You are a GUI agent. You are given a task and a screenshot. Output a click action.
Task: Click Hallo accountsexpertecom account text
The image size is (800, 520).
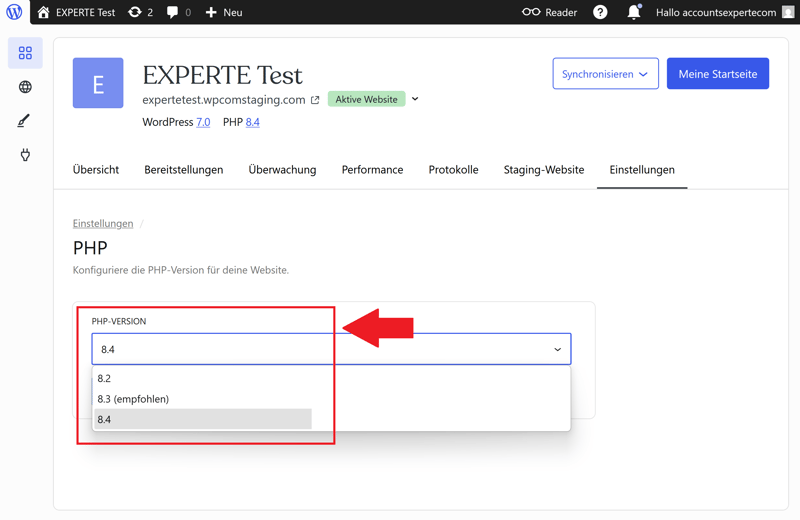716,12
